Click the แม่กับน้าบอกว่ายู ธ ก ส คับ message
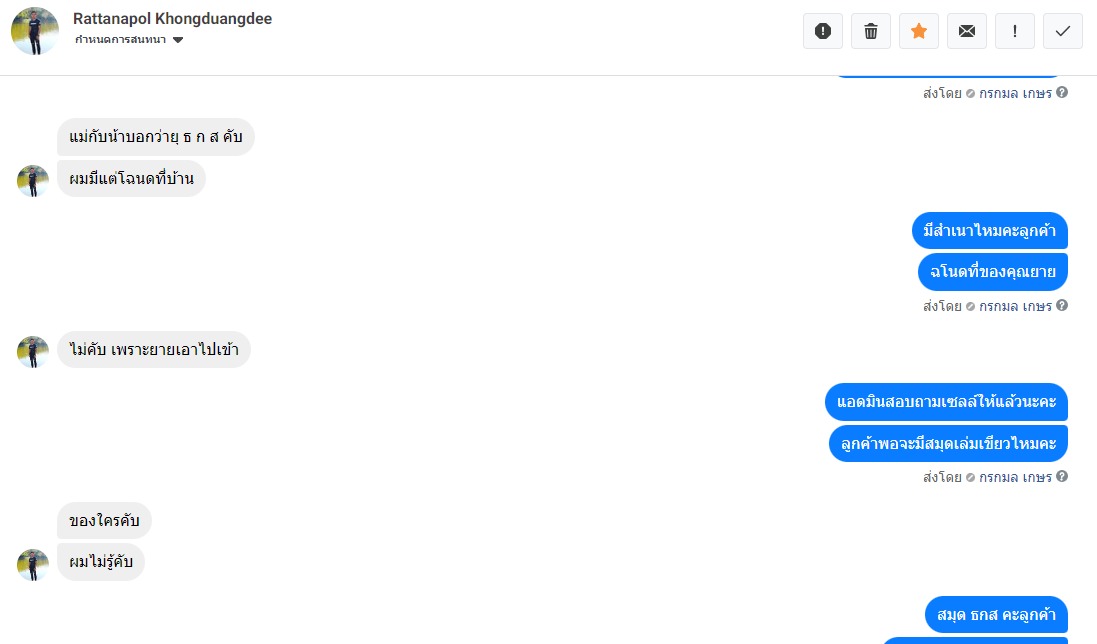Screen dimensions: 1097x644 click(156, 136)
